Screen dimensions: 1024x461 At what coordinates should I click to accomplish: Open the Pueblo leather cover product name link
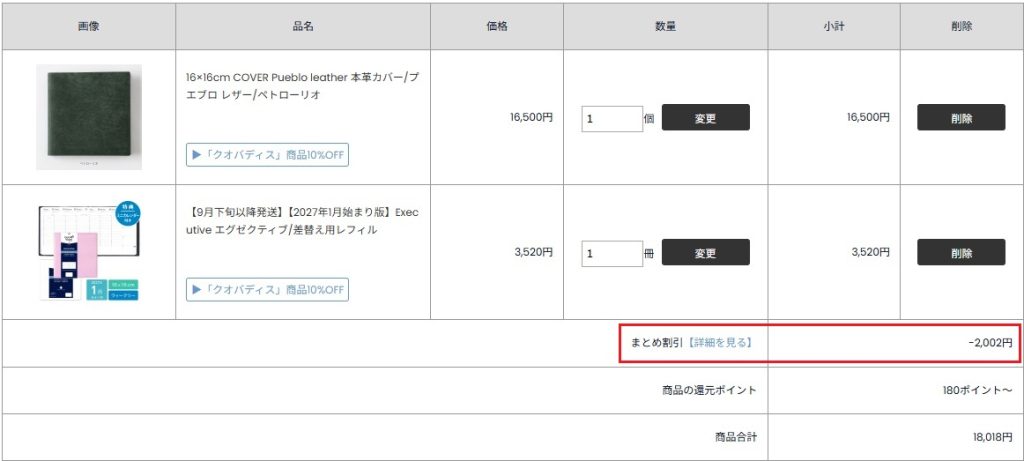coord(302,86)
